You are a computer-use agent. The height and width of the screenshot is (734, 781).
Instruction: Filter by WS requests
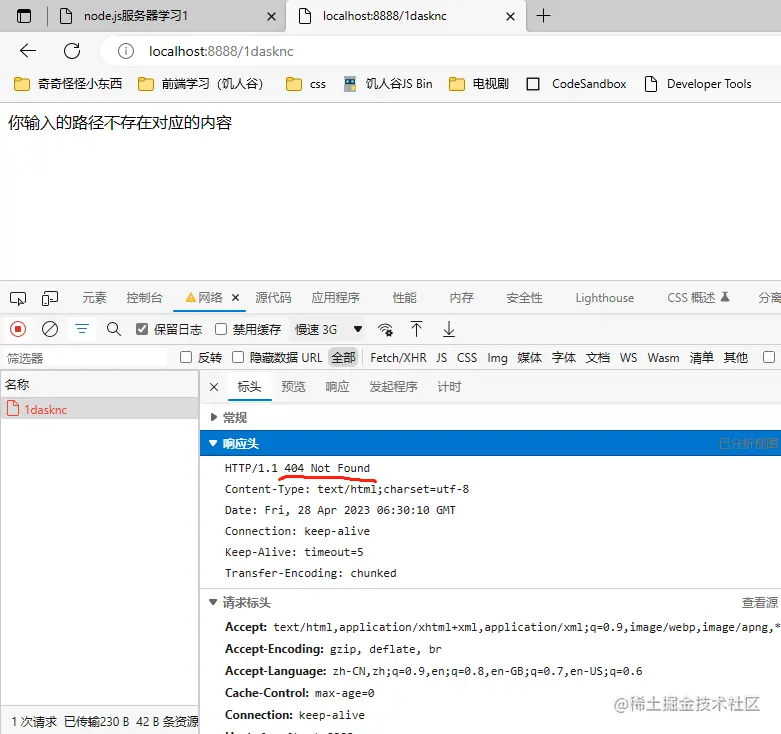pyautogui.click(x=628, y=358)
